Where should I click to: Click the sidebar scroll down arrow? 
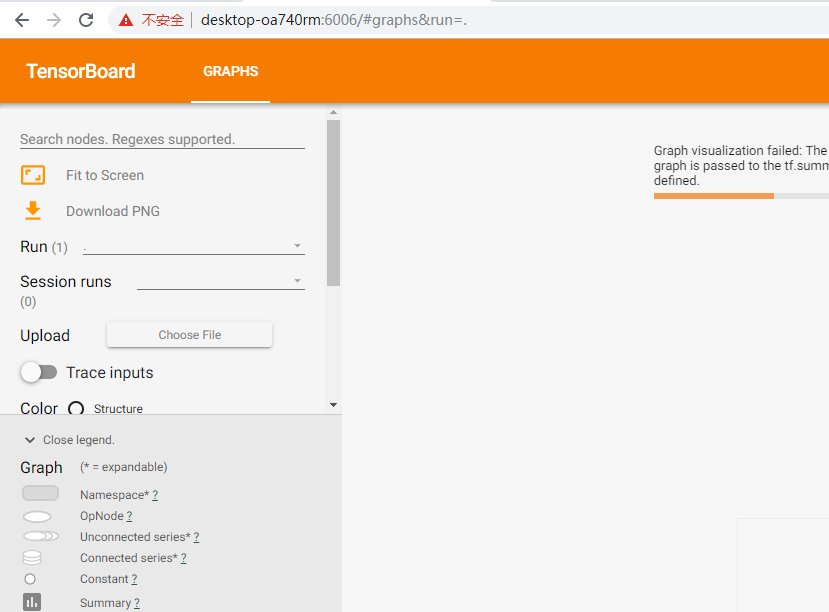click(x=333, y=405)
